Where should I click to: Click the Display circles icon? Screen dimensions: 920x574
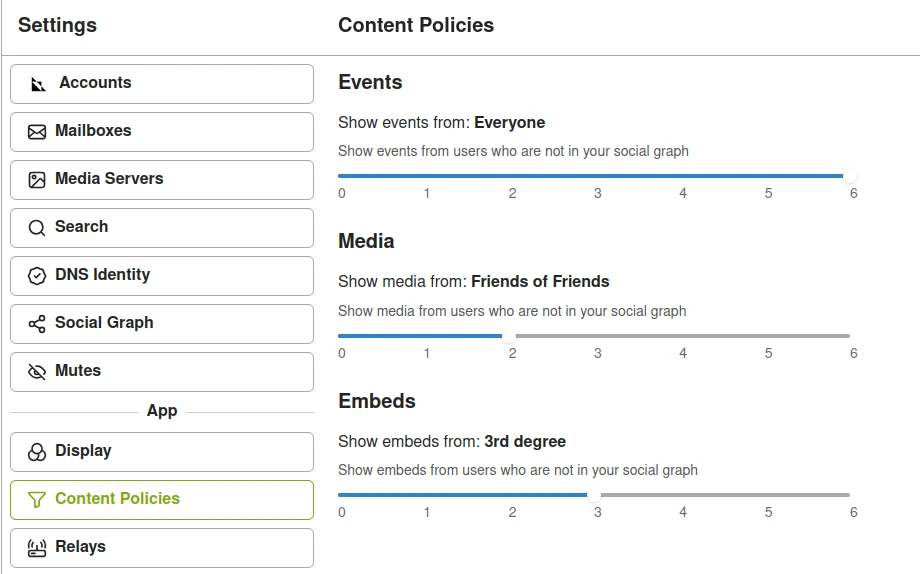(x=37, y=452)
